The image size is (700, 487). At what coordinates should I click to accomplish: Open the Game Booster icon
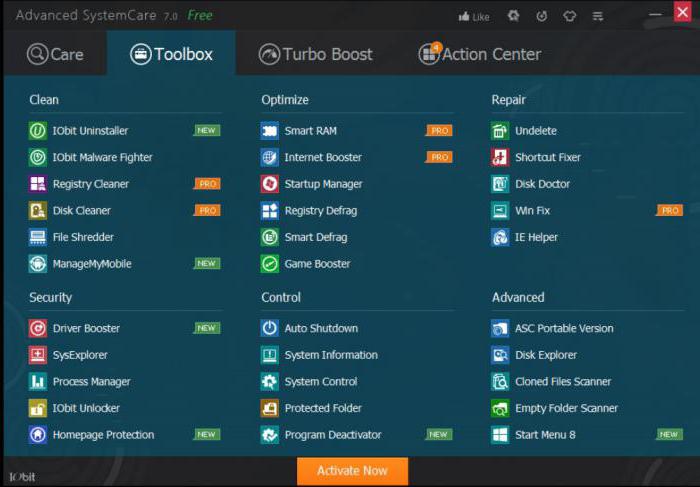(270, 264)
